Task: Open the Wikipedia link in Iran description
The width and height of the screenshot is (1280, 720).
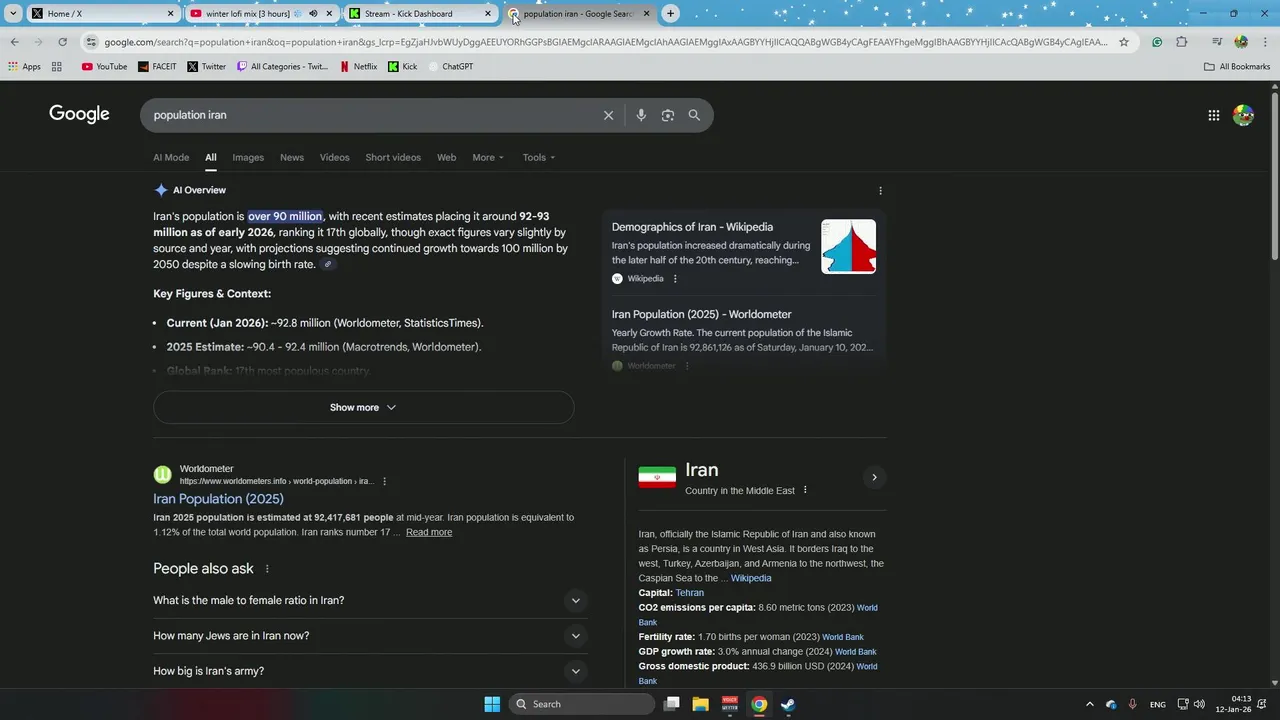Action: (x=751, y=578)
